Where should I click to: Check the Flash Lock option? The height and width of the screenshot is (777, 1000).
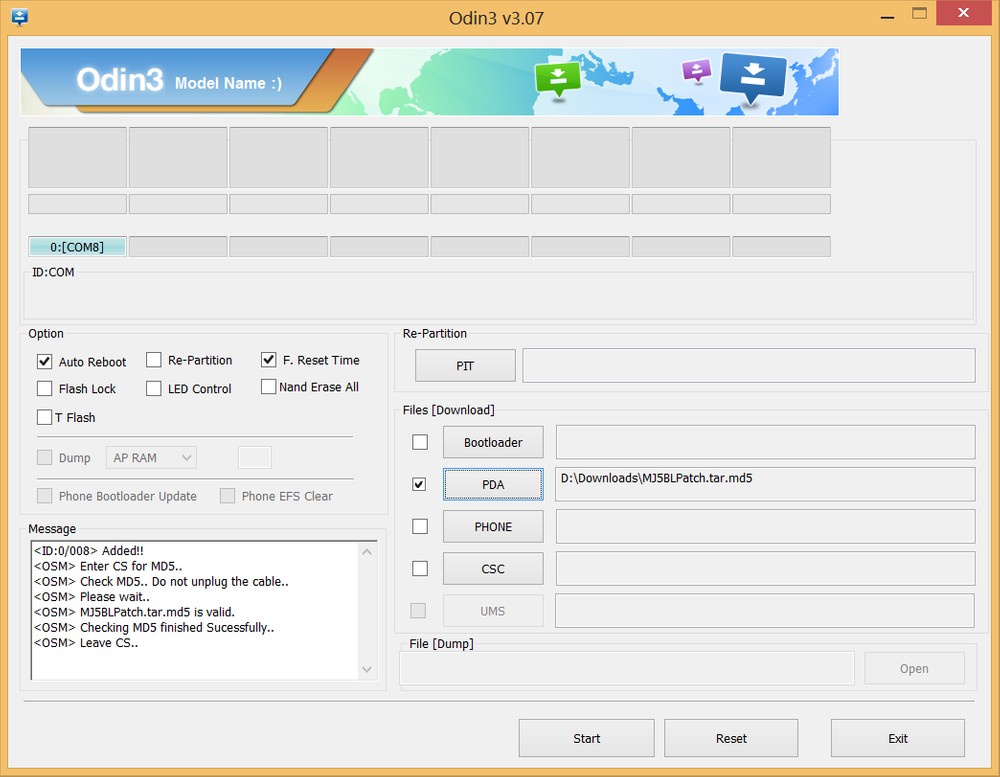(x=45, y=389)
